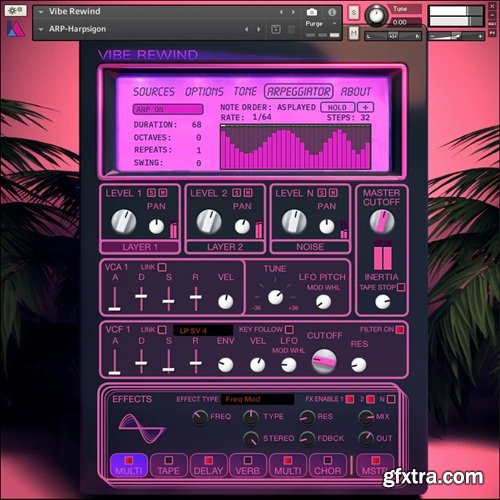
Task: Solo Level N noise S icon
Action: tap(322, 193)
